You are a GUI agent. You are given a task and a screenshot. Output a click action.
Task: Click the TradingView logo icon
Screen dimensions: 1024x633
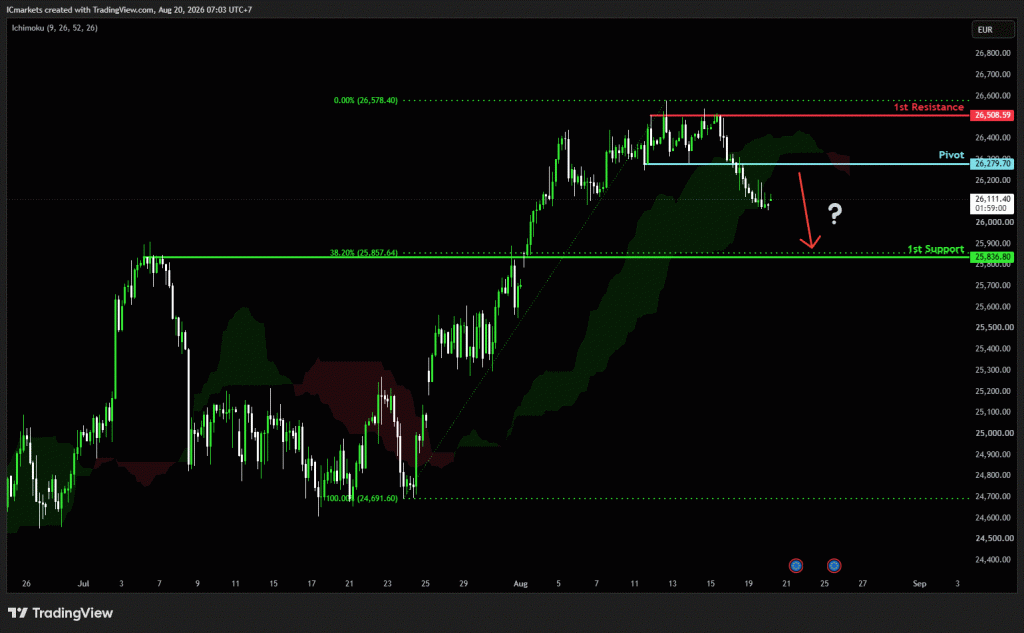tap(18, 613)
